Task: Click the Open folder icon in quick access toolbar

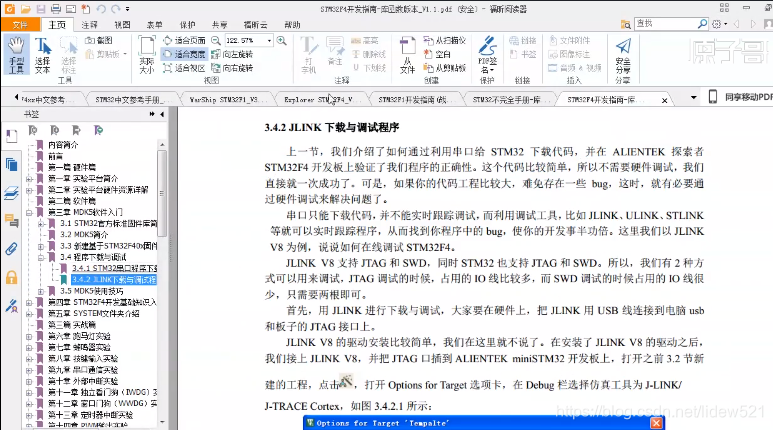Action: [x=26, y=8]
